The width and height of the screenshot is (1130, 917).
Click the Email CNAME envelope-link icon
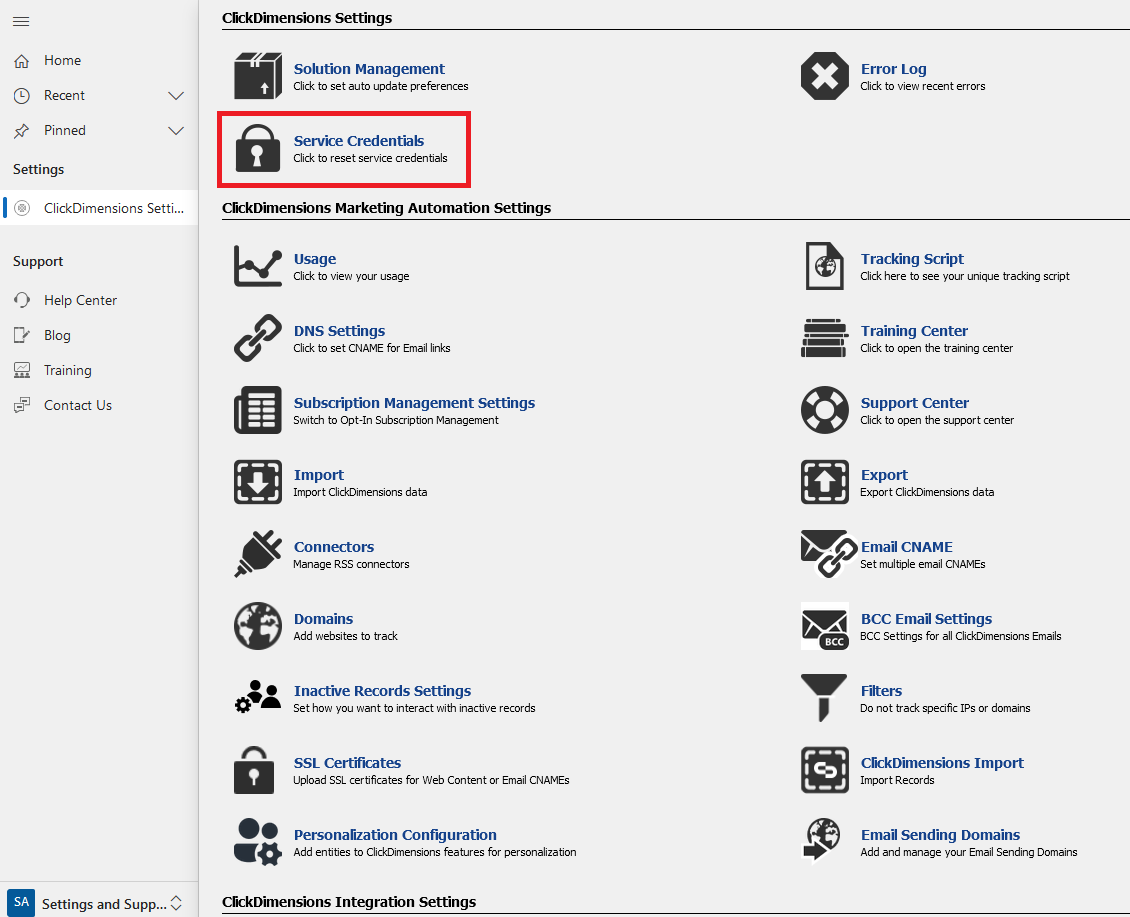(829, 554)
